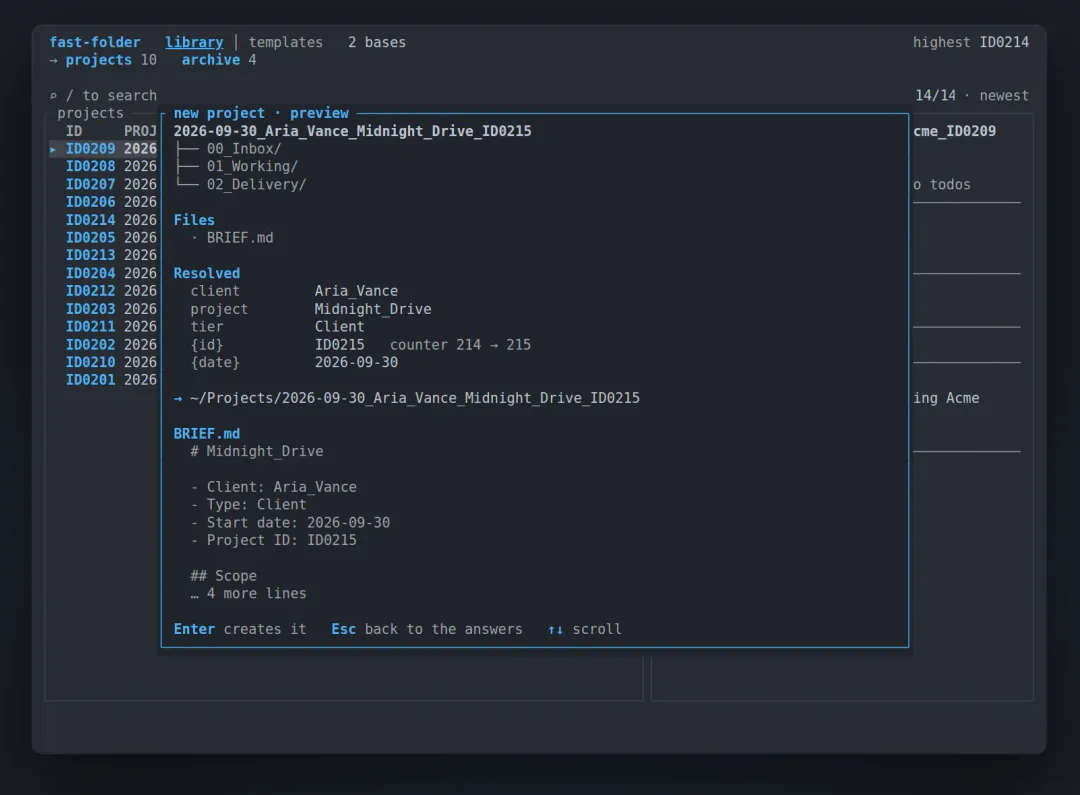Click the 02_Delivery/ folder entry
The width and height of the screenshot is (1080, 795).
tap(256, 184)
